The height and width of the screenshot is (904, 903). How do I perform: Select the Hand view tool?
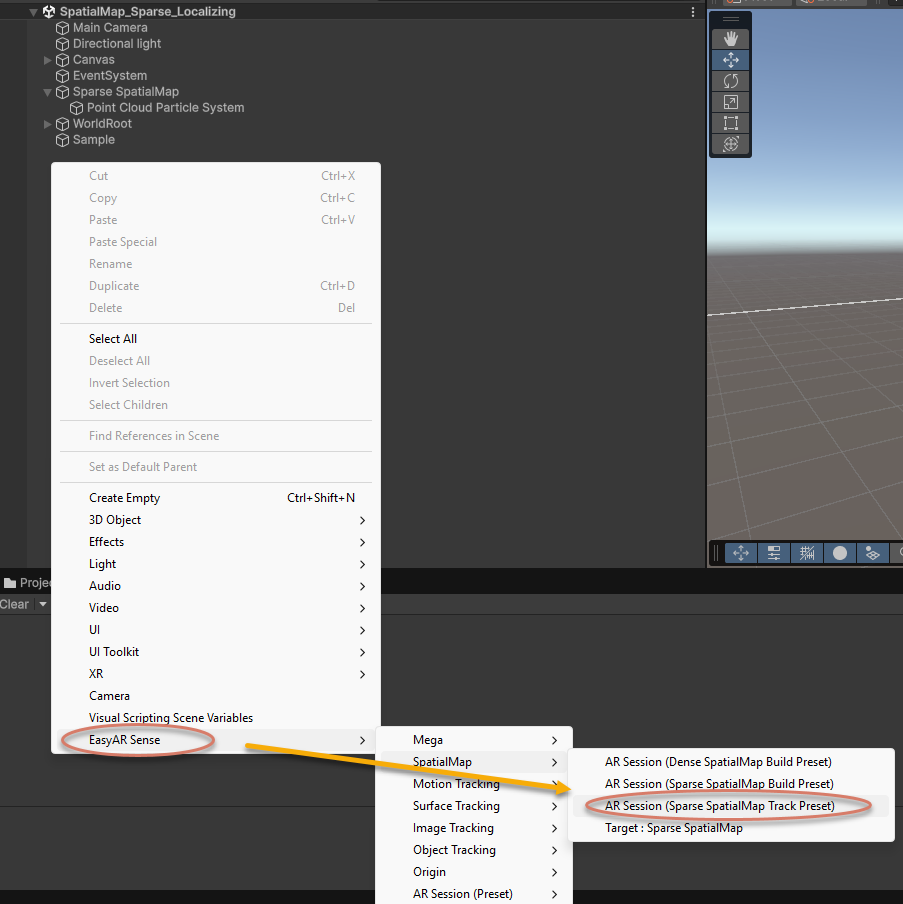tap(730, 38)
